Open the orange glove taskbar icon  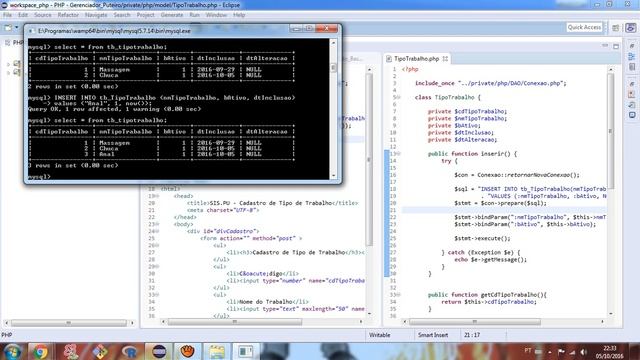[187, 351]
